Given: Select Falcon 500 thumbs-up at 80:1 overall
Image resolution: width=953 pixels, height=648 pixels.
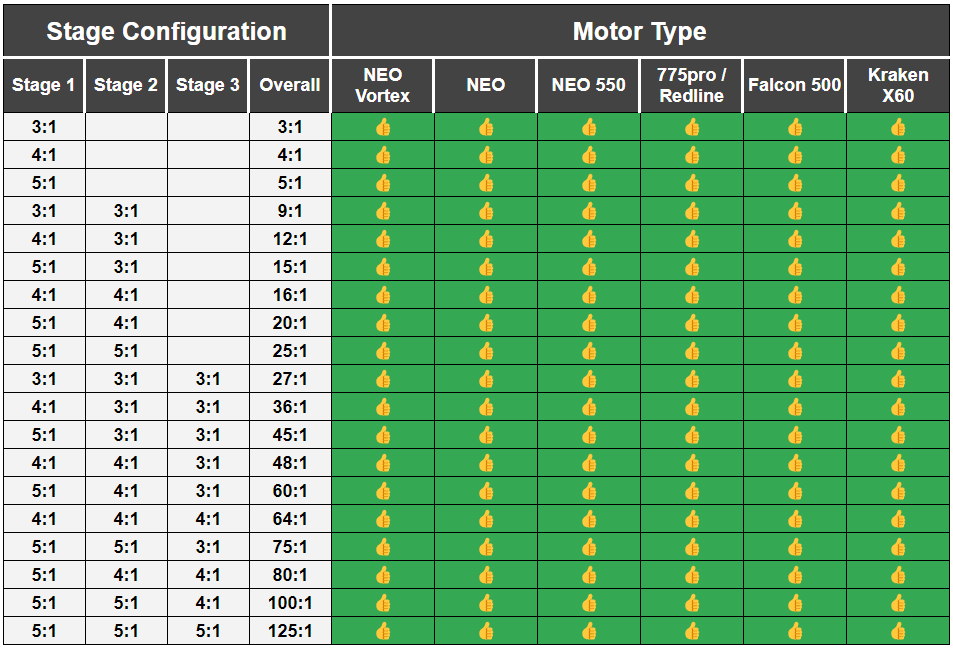Looking at the screenshot, I should coord(795,575).
